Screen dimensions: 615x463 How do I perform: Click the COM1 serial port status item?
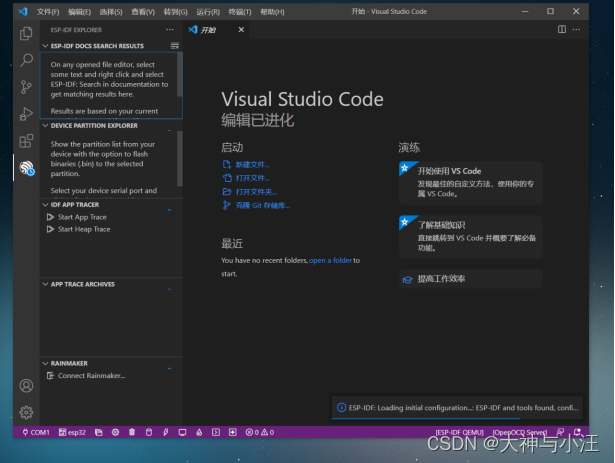click(x=36, y=432)
